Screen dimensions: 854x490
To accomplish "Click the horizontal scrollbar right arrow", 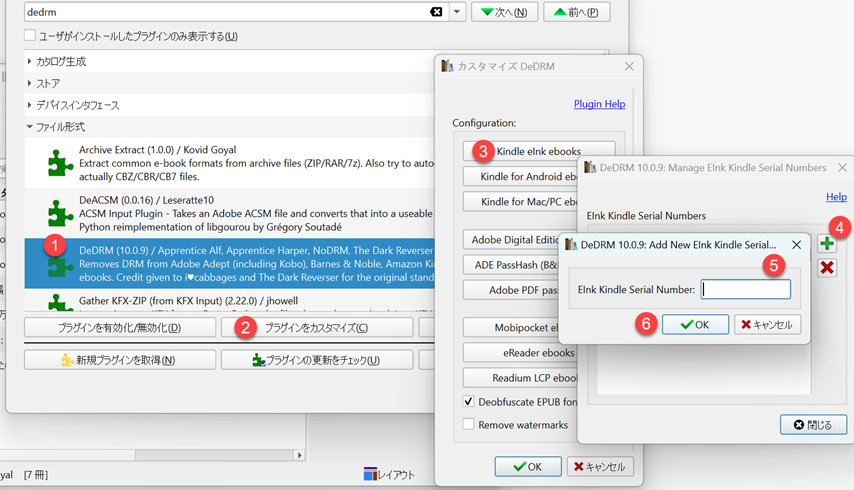I will [299, 455].
